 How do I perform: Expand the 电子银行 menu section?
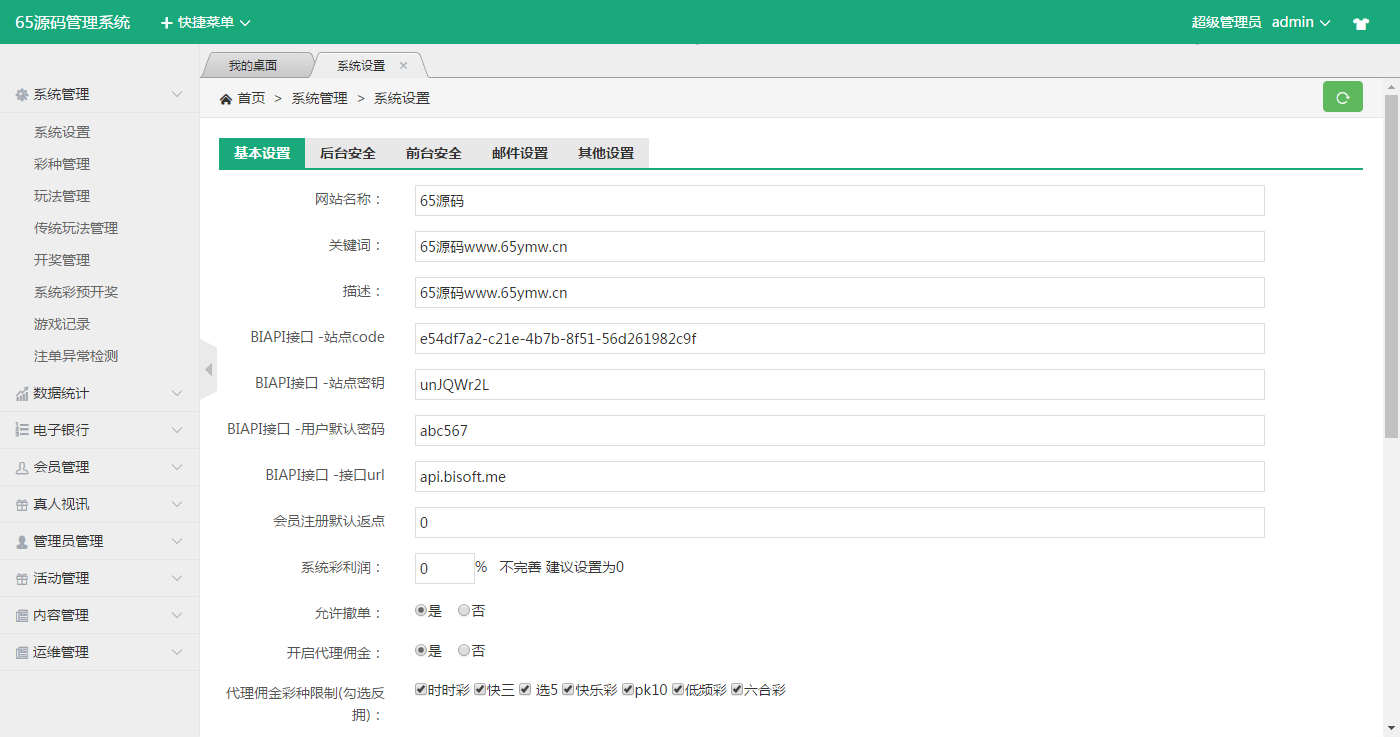pyautogui.click(x=100, y=430)
